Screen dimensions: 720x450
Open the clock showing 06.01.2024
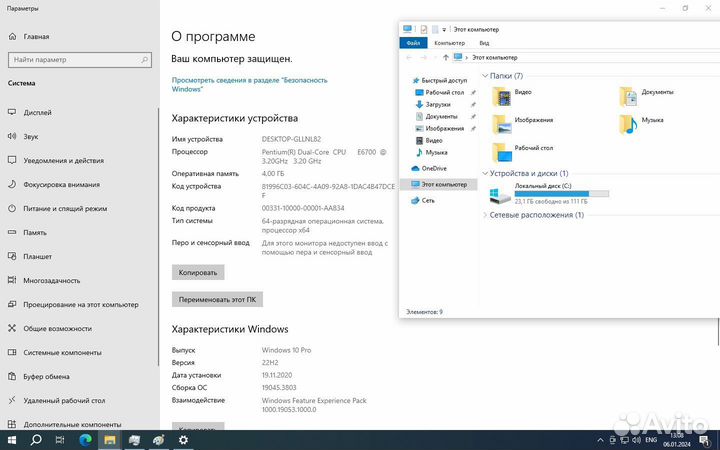[676, 440]
